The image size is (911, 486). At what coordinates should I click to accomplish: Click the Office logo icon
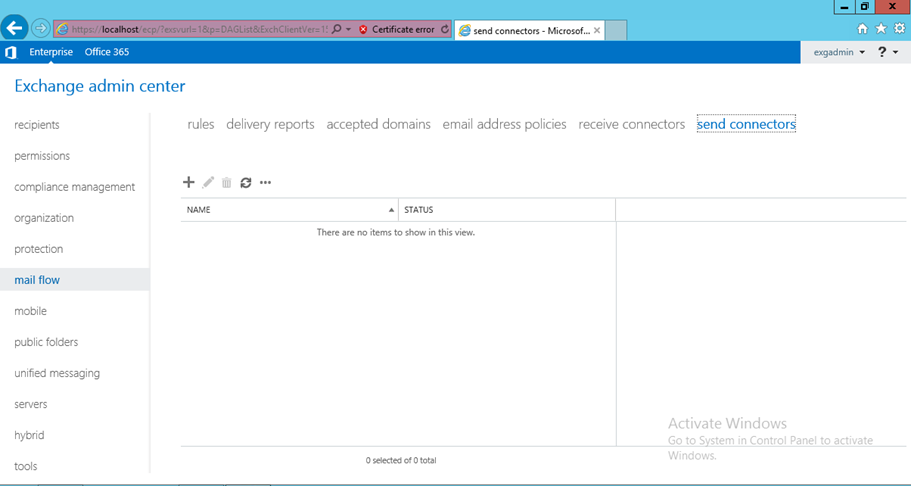click(x=10, y=52)
